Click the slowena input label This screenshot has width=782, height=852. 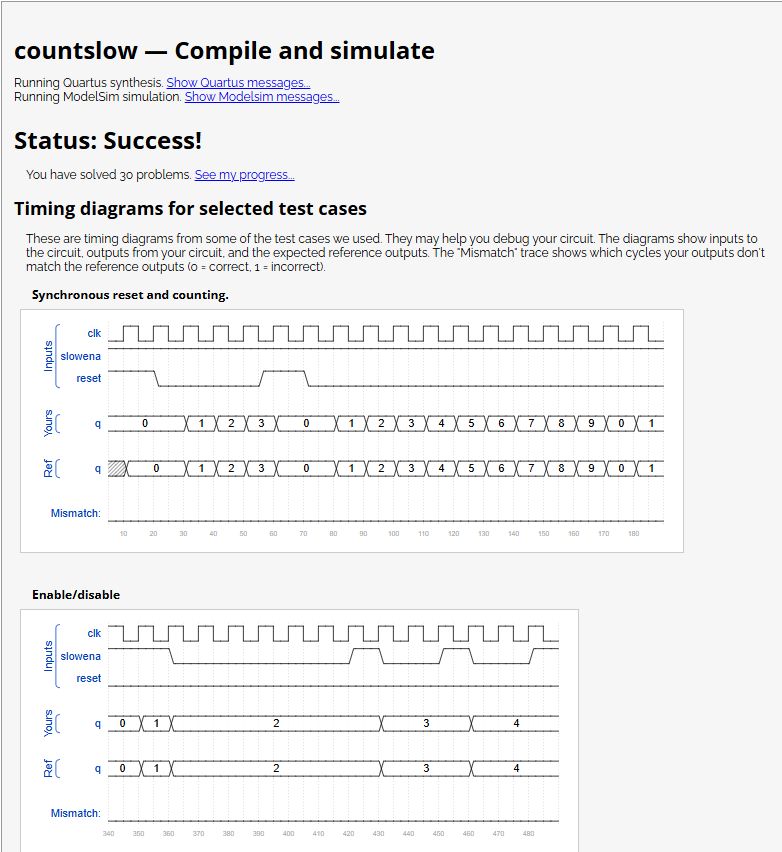[x=80, y=356]
